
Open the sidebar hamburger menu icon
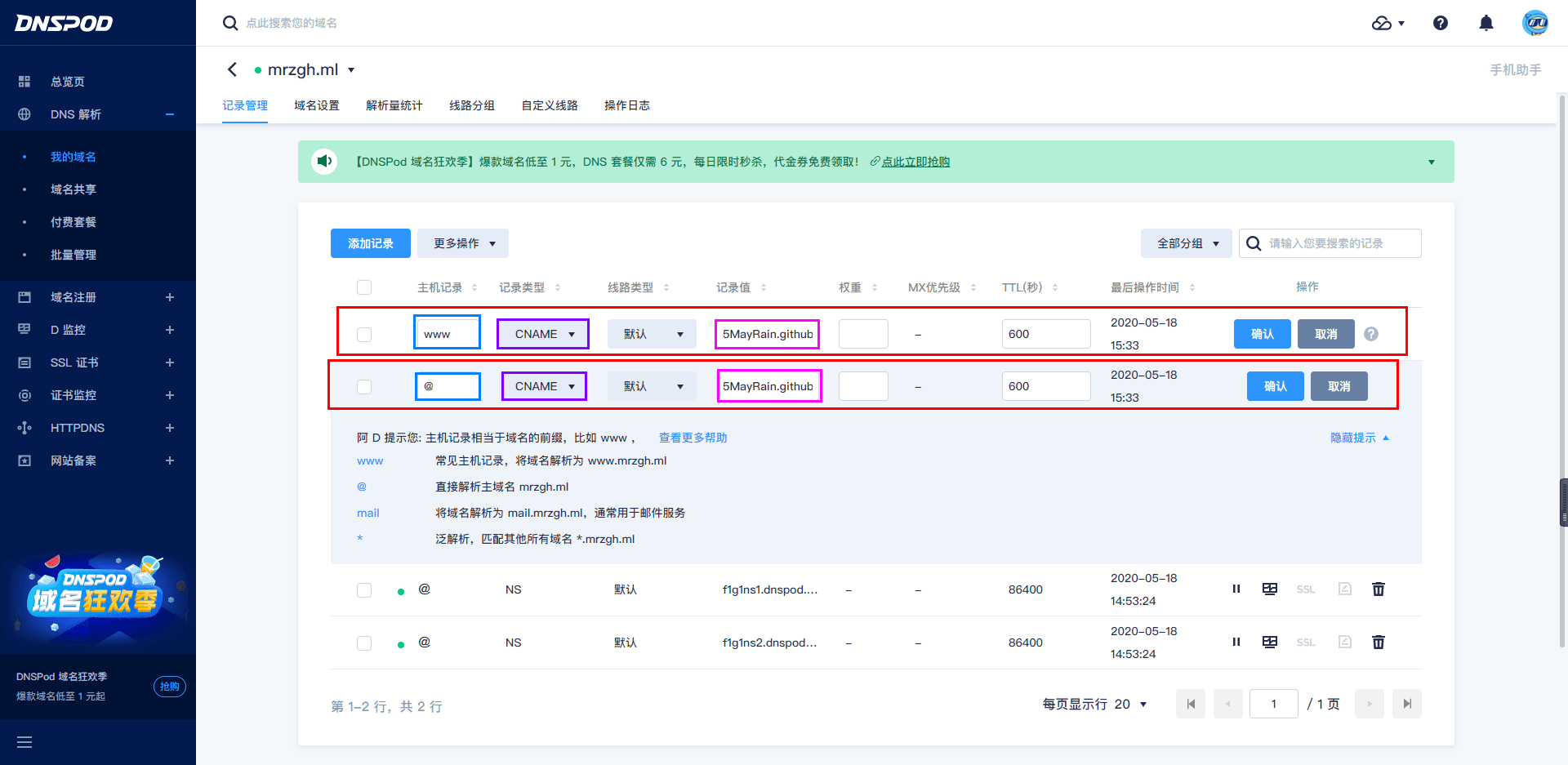[24, 742]
